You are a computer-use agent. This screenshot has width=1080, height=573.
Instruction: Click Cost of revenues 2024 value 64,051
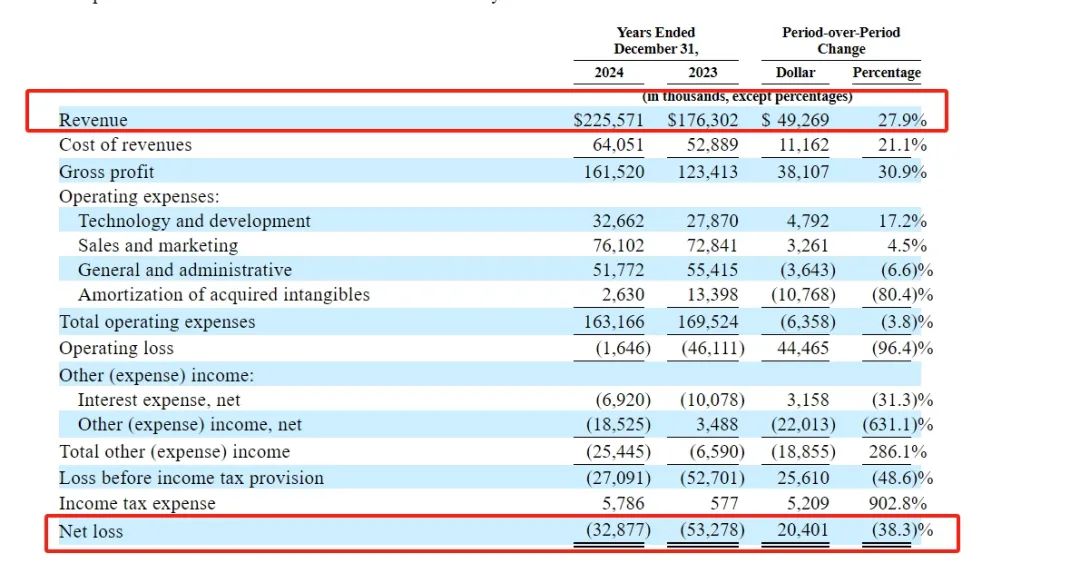click(x=618, y=145)
